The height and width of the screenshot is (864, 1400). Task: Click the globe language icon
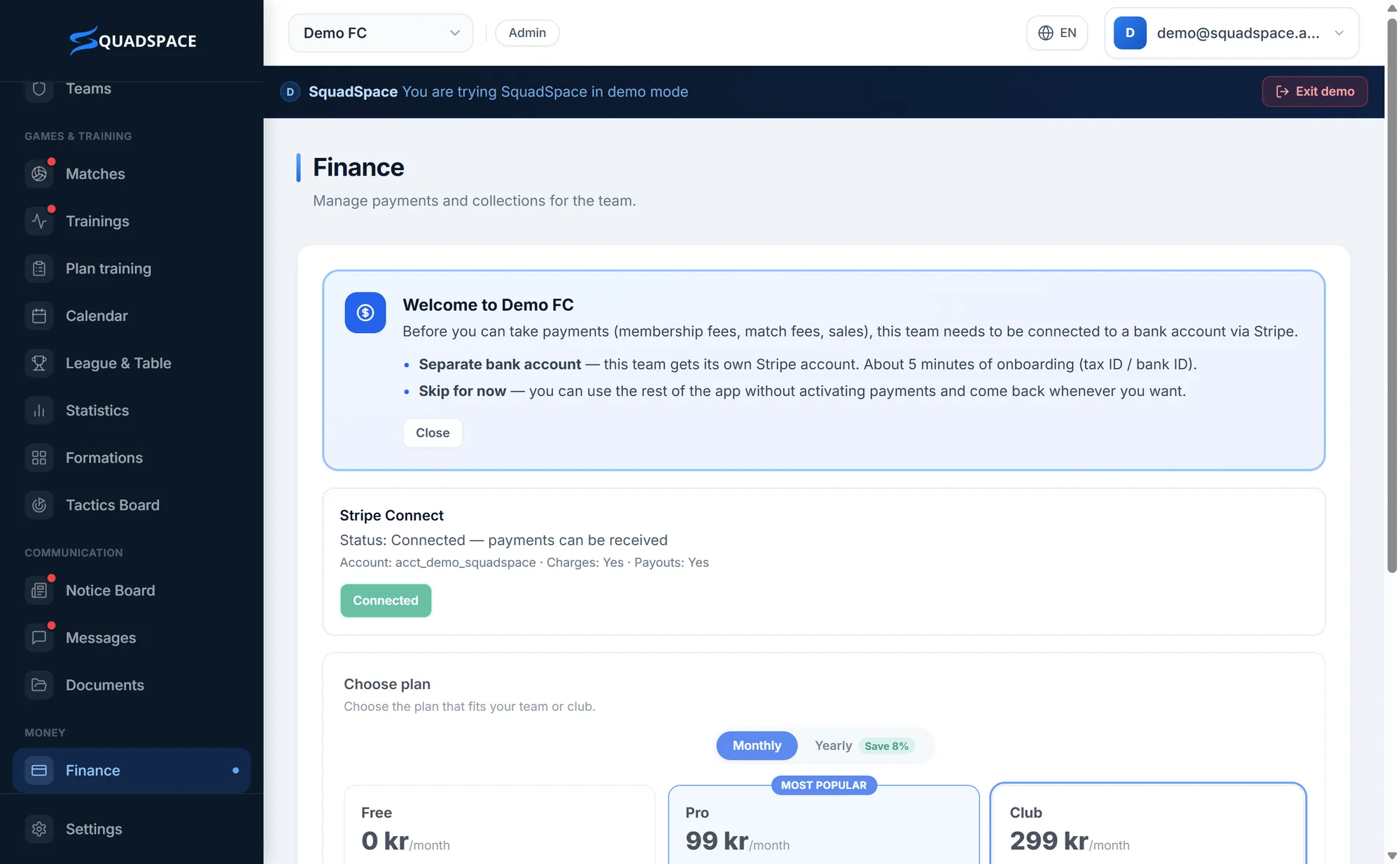[1046, 33]
